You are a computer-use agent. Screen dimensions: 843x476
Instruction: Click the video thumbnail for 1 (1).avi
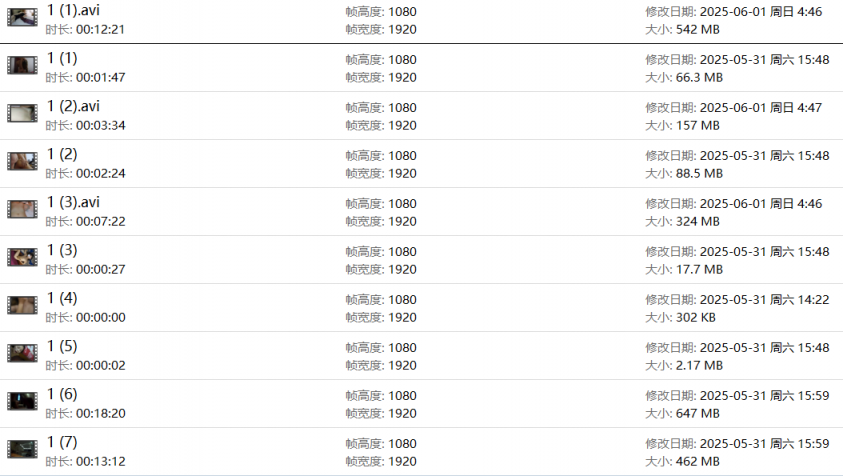(22, 17)
